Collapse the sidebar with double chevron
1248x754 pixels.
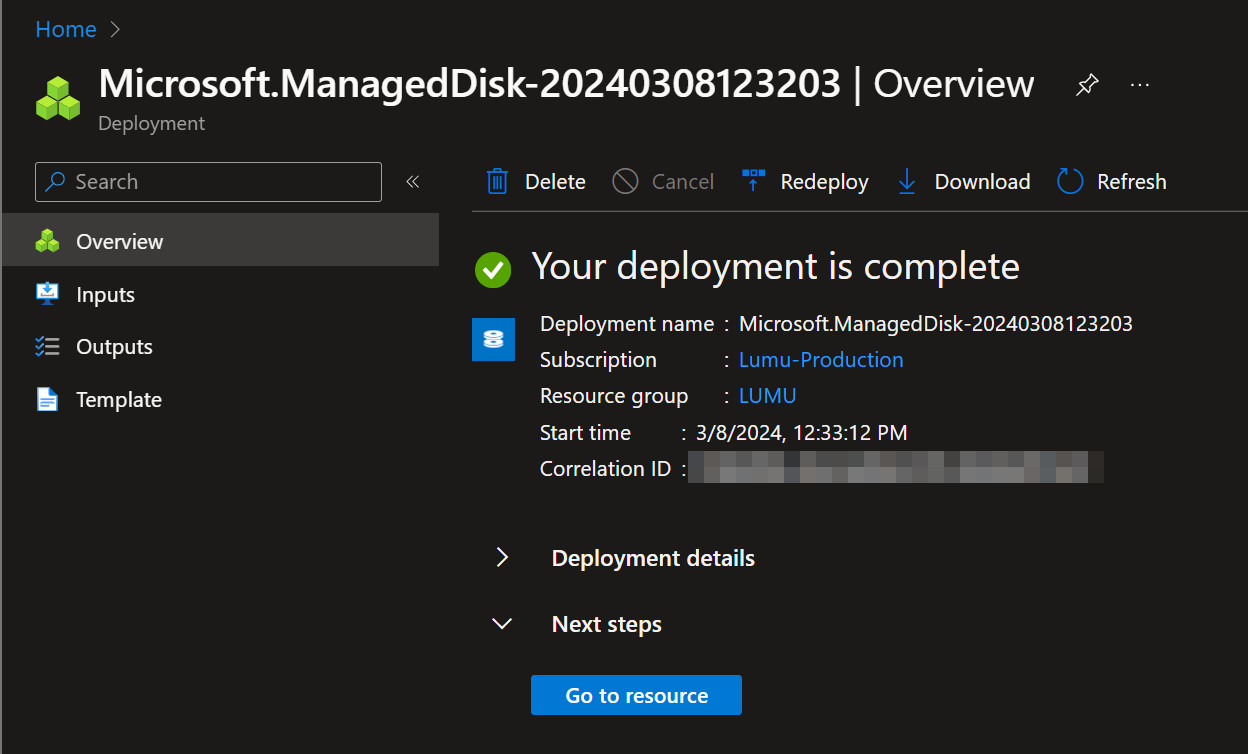point(412,182)
